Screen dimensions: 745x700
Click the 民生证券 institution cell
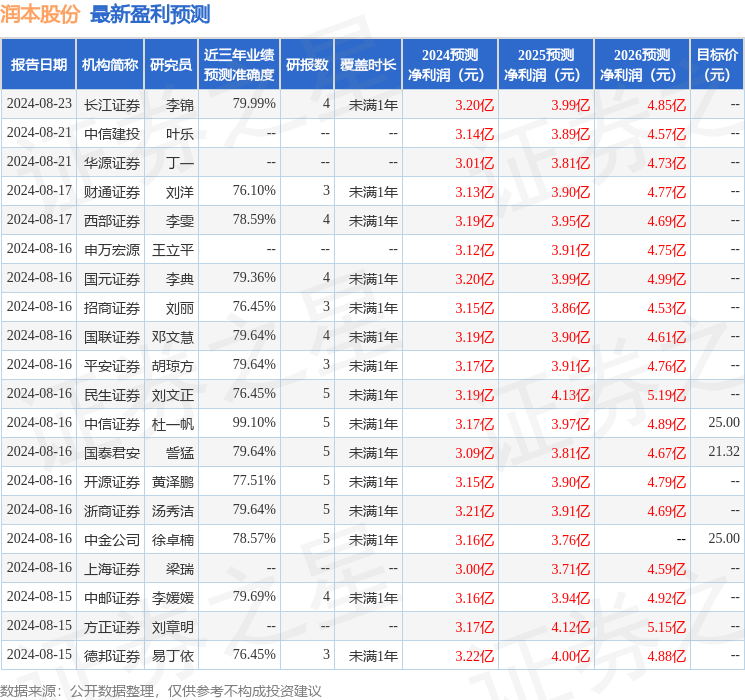point(112,395)
